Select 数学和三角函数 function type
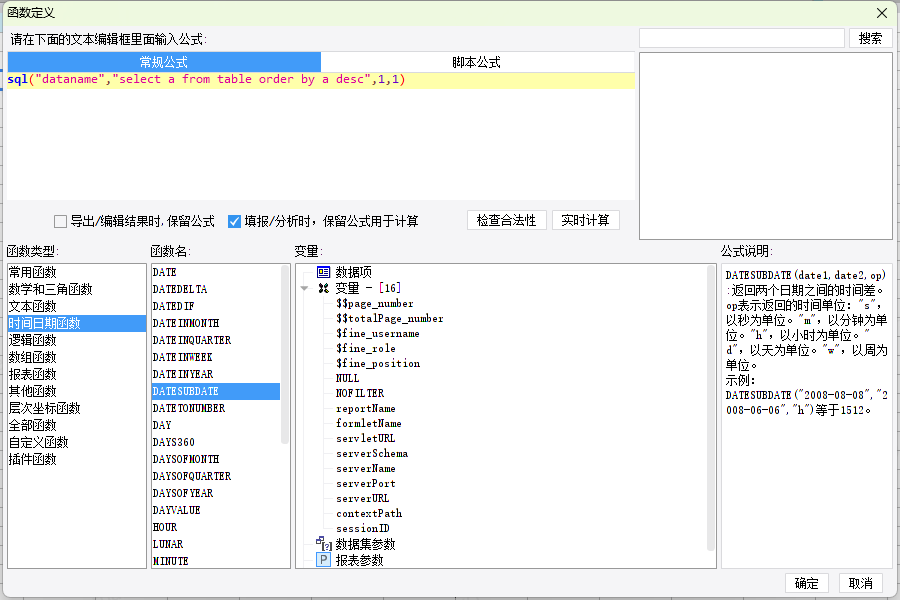Screen dimensions: 900x600 pos(77,289)
